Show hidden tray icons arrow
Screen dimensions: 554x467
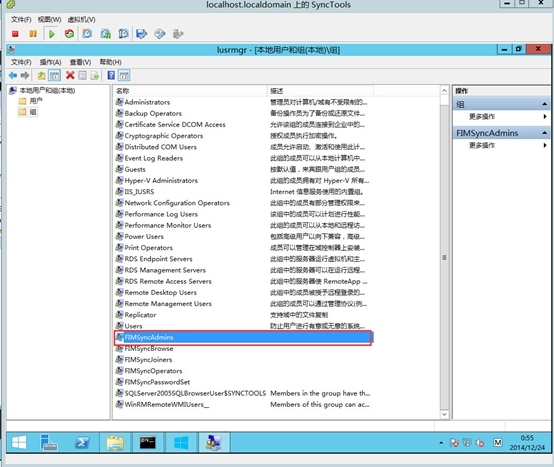click(x=441, y=443)
